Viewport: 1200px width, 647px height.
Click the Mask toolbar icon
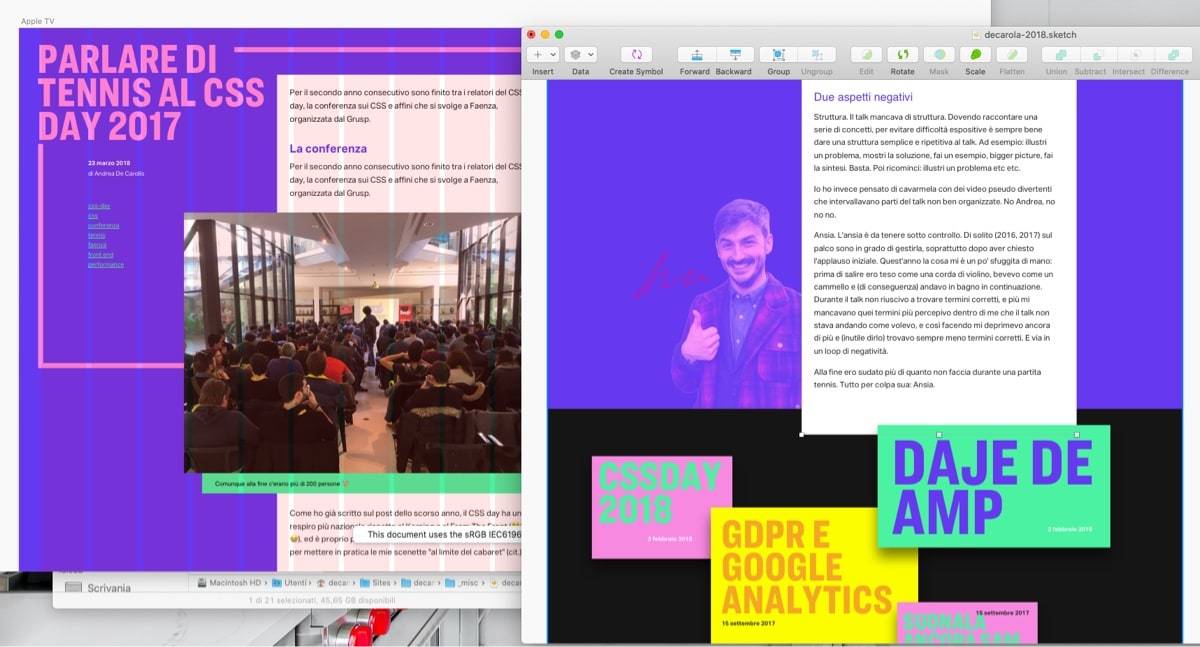click(938, 55)
